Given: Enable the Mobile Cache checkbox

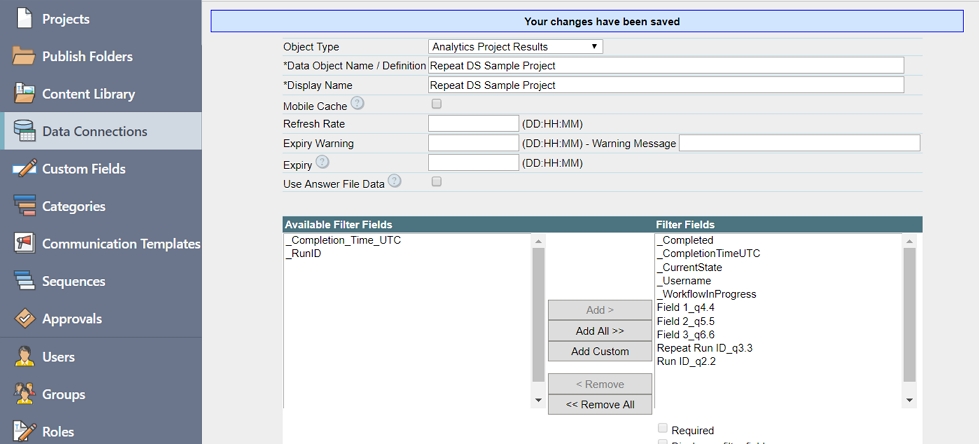Looking at the screenshot, I should [x=436, y=104].
